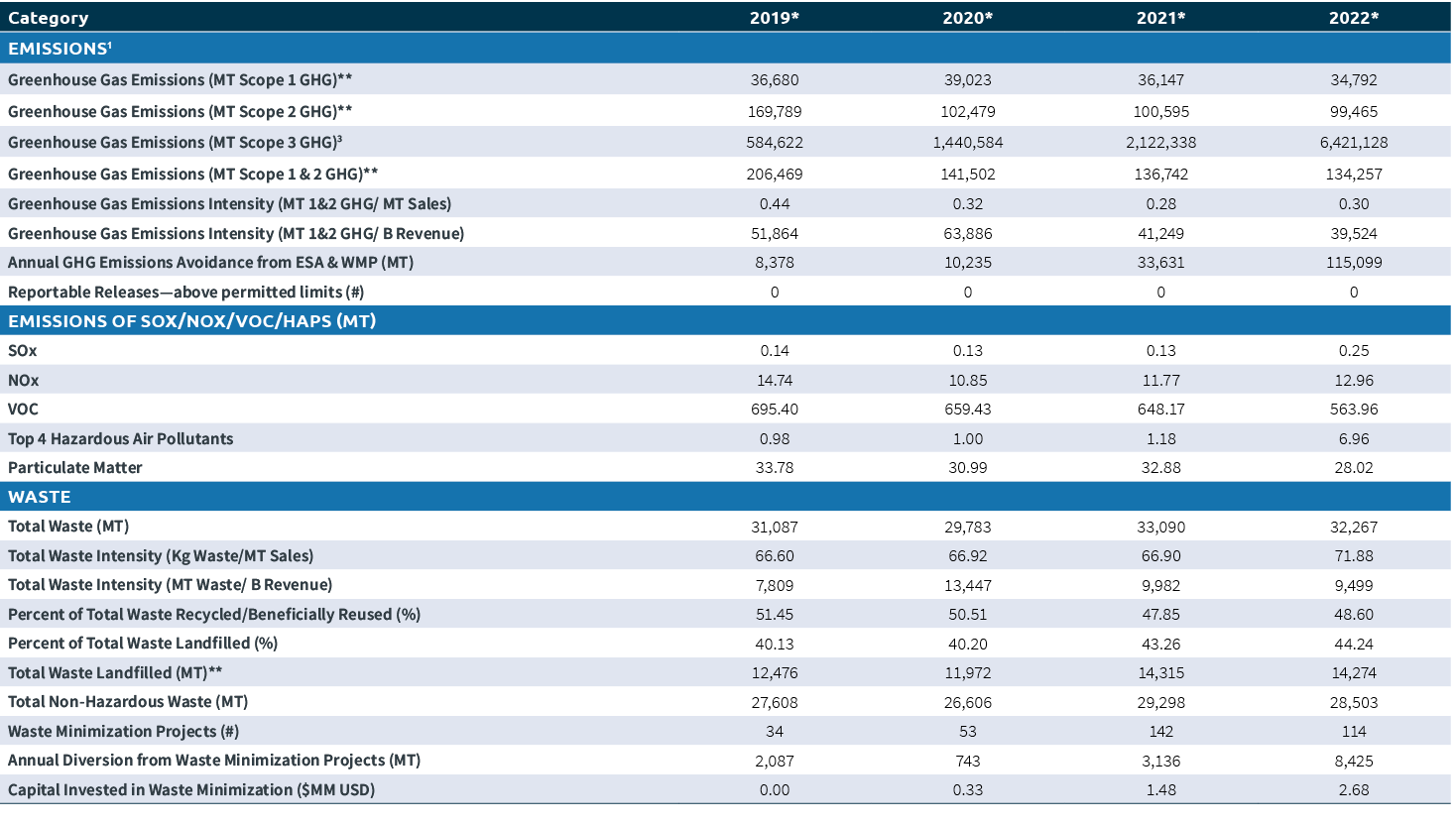This screenshot has height=826, width=1456.
Task: Click the 2019* column header
Action: point(774,18)
